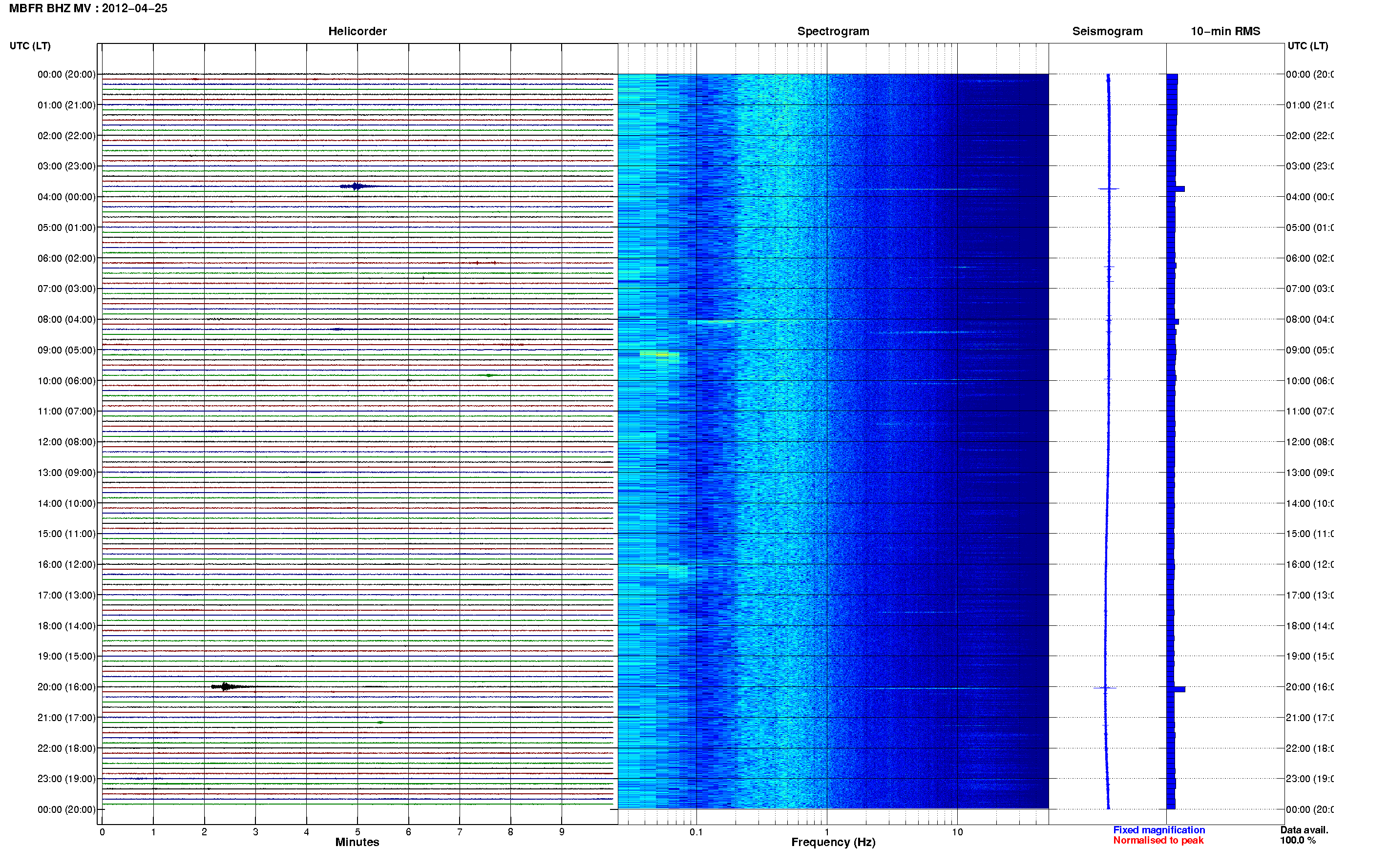Click the left 10:00 (06:00) time label

[66, 381]
